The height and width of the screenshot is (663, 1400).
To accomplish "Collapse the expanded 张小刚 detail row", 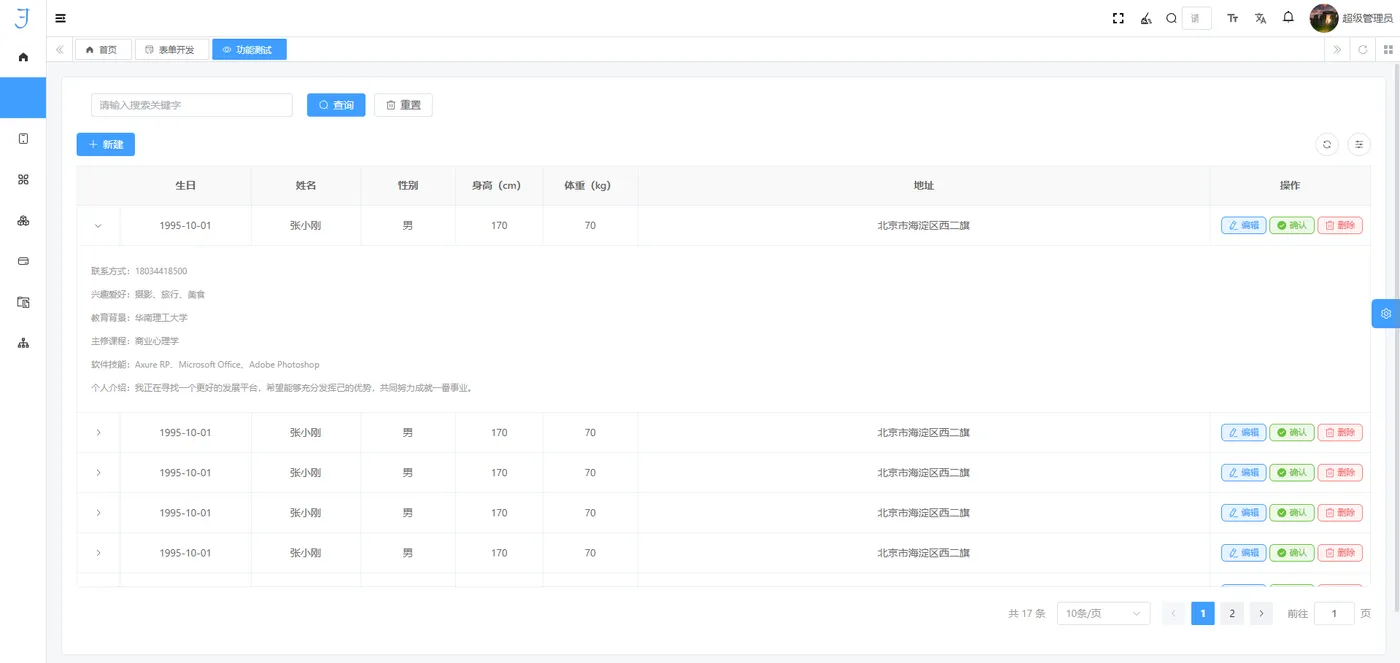I will pyautogui.click(x=98, y=225).
